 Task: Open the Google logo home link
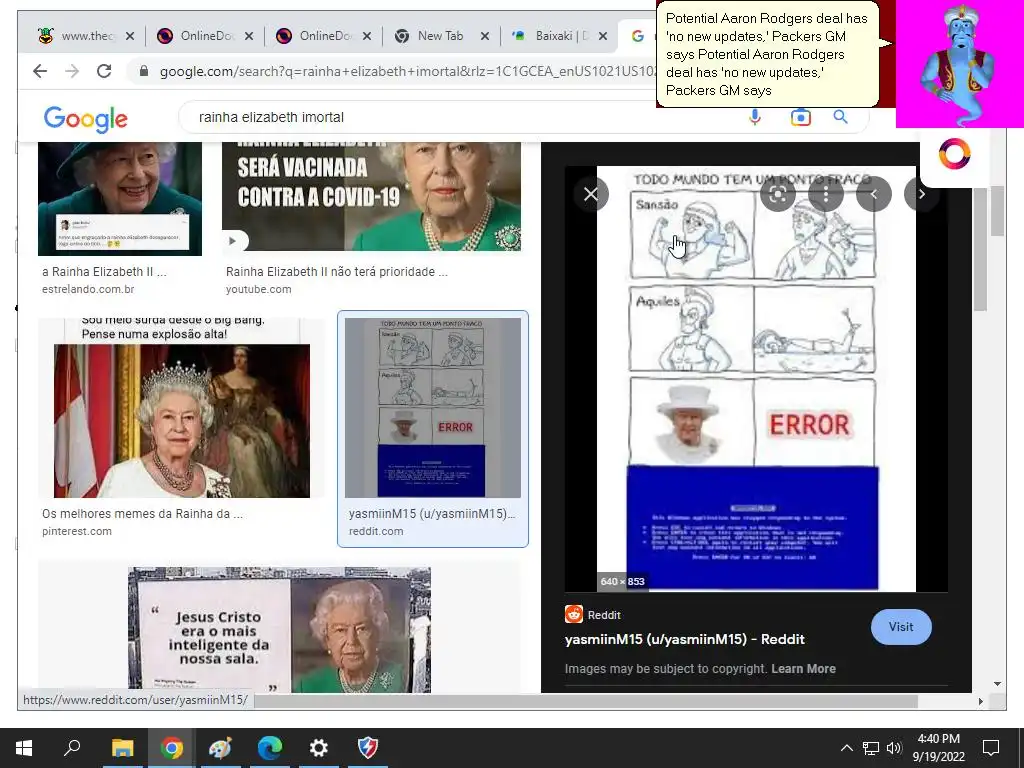tap(86, 119)
